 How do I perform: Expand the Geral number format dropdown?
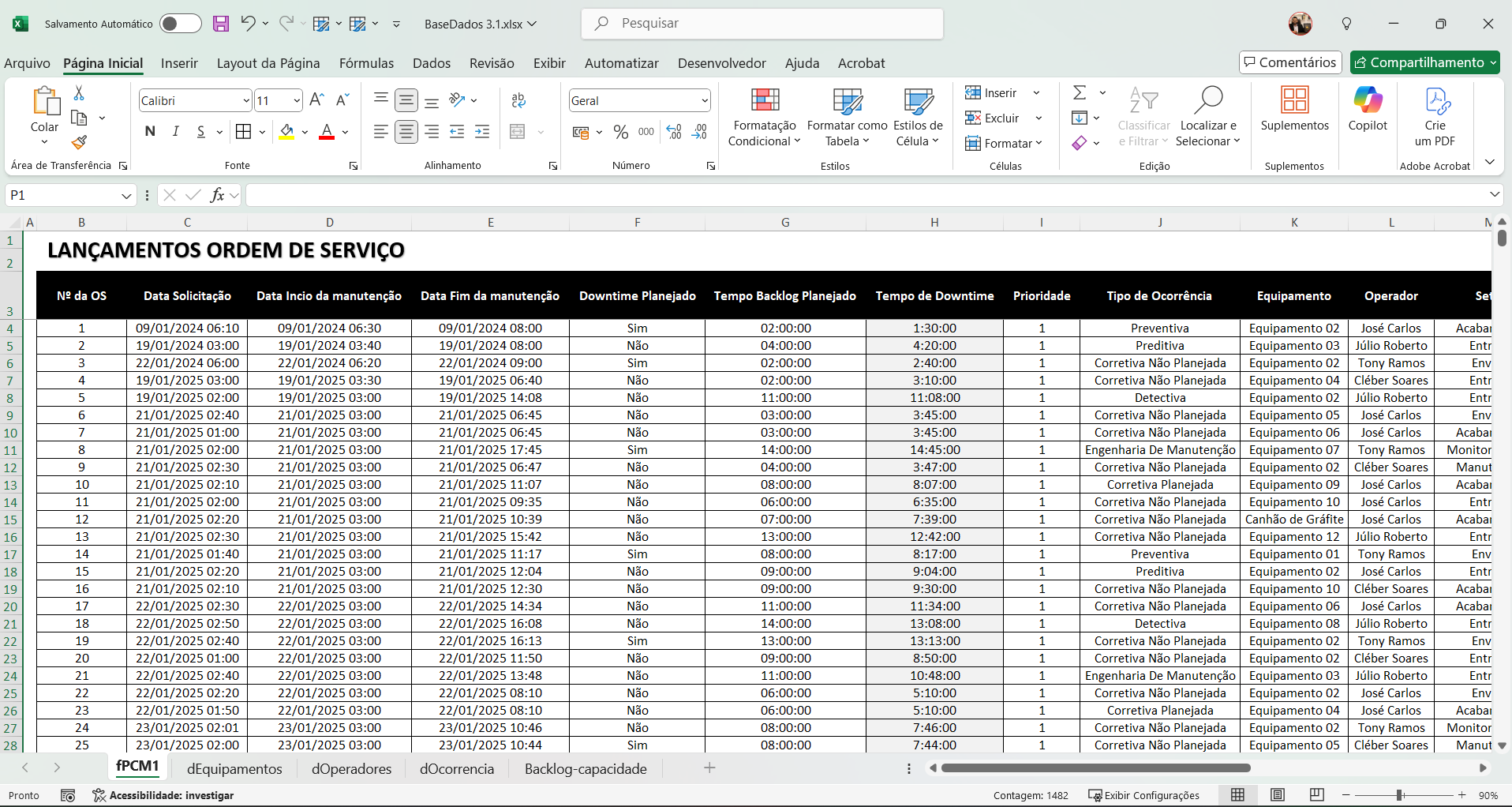point(704,101)
